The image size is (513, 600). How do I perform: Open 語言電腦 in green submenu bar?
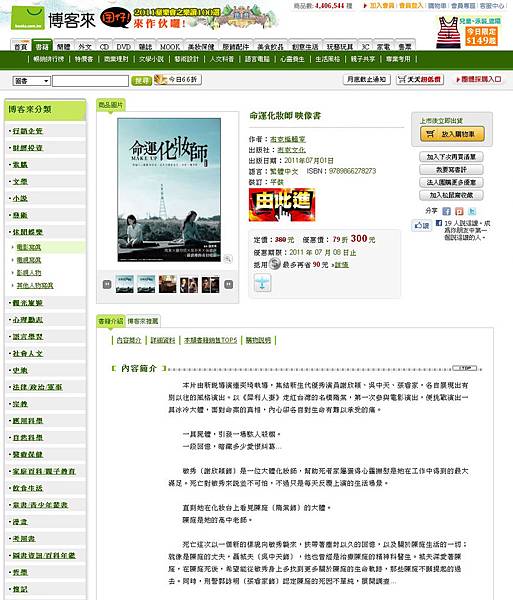[x=257, y=59]
